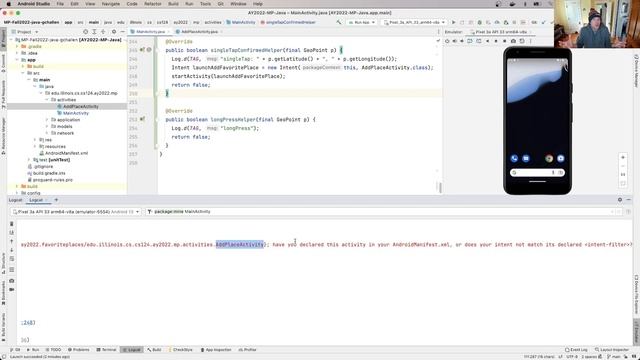The width and height of the screenshot is (640, 360).
Task: Open the Problems tool window
Action: coord(78,350)
